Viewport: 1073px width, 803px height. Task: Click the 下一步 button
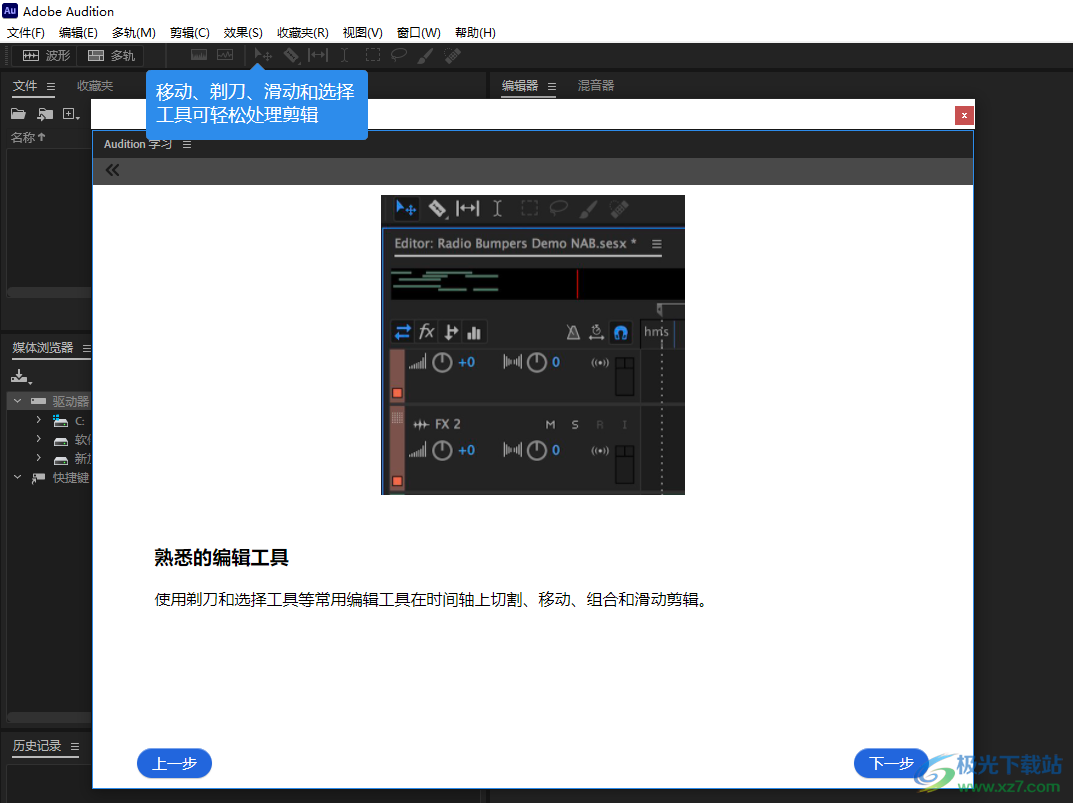pyautogui.click(x=890, y=763)
